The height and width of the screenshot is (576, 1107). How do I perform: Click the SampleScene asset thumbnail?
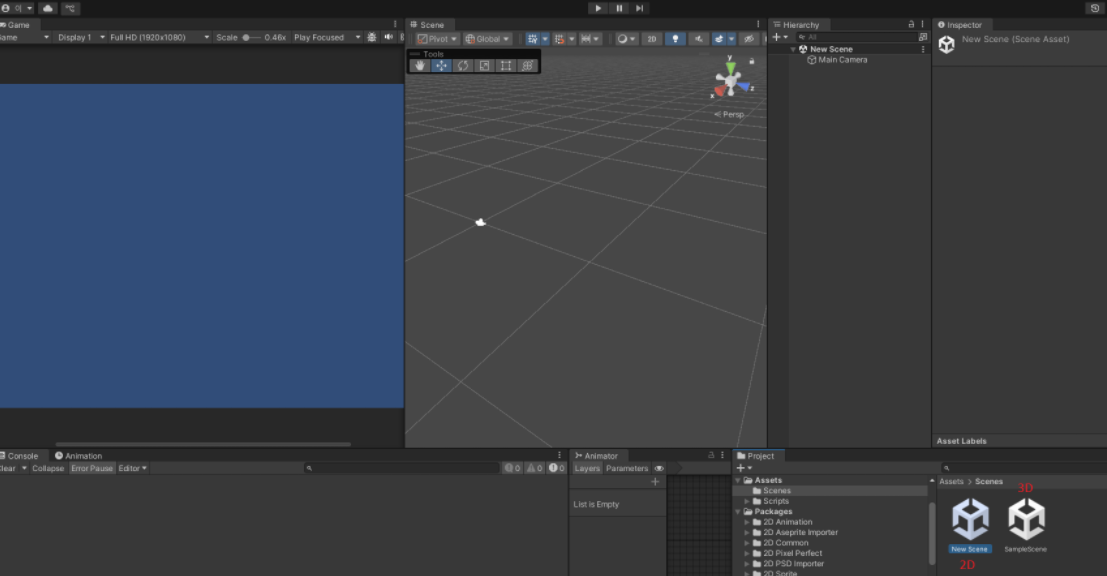click(1026, 519)
